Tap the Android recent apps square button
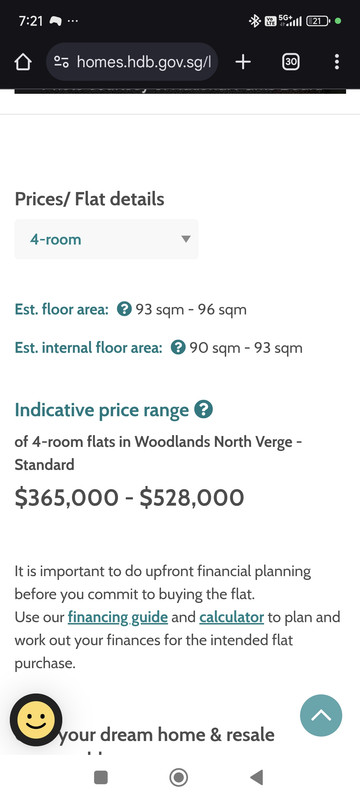Viewport: 360px width, 800px height. pos(101,778)
